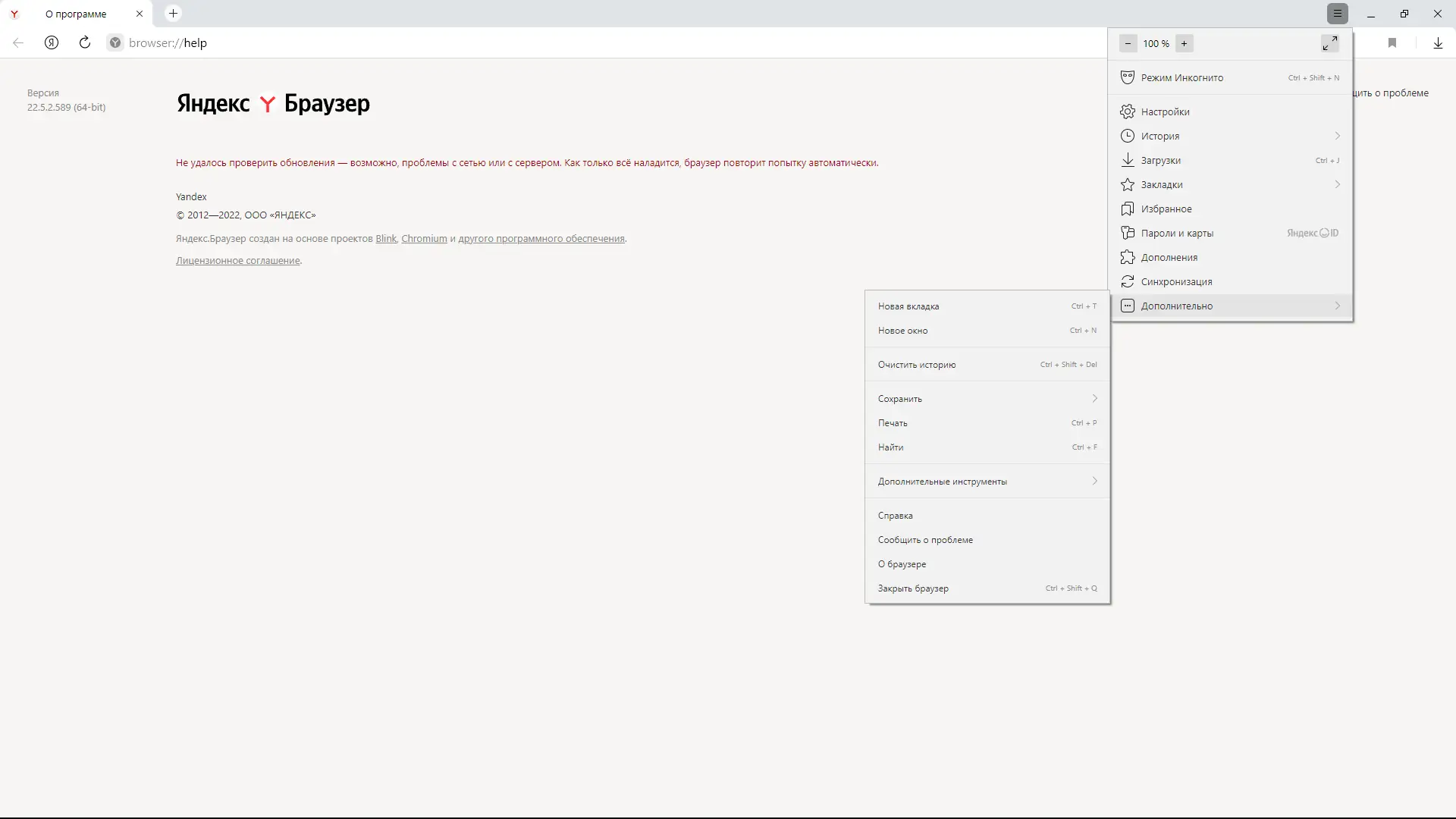This screenshot has width=1456, height=819.
Task: Increase zoom with the plus button
Action: [1184, 43]
